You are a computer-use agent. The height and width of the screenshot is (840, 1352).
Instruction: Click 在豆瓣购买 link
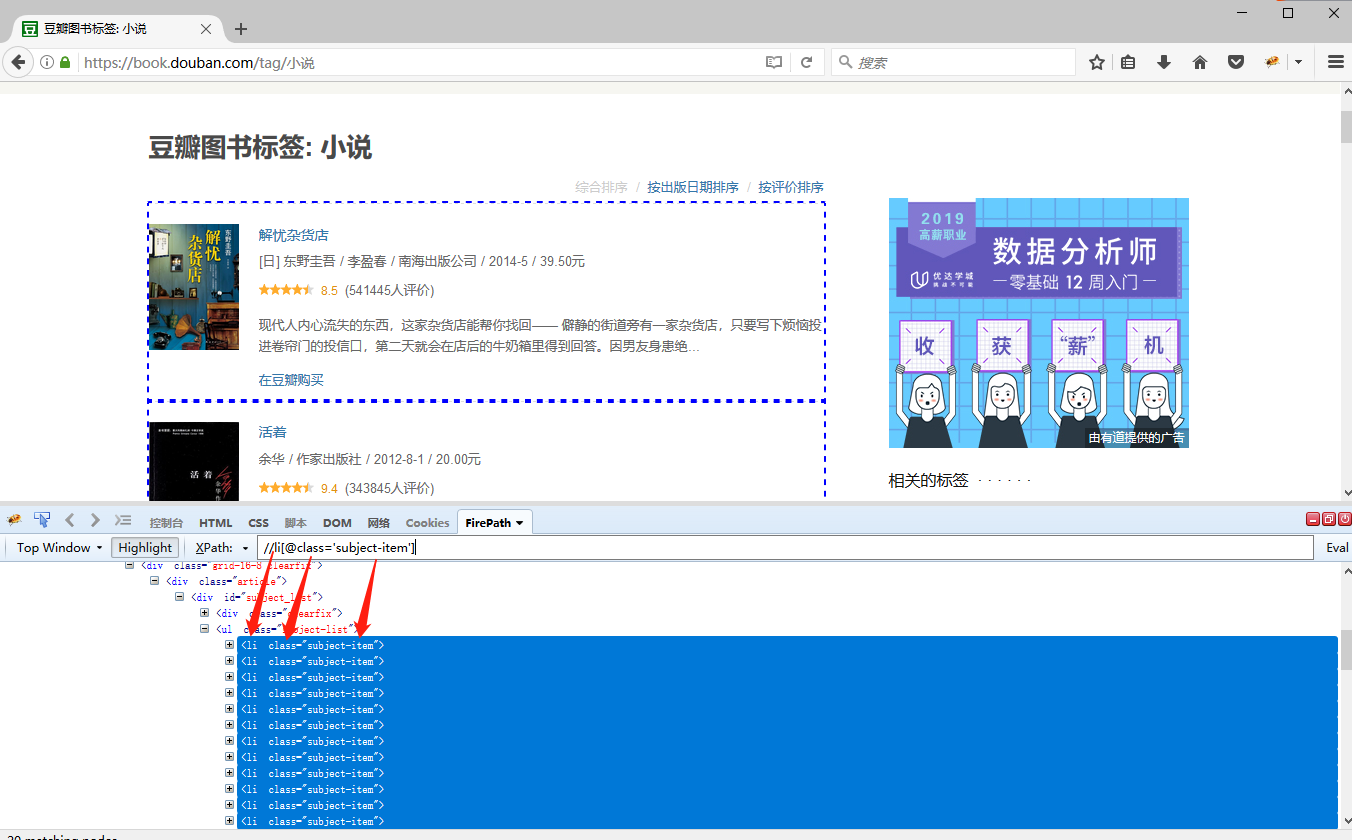(291, 380)
